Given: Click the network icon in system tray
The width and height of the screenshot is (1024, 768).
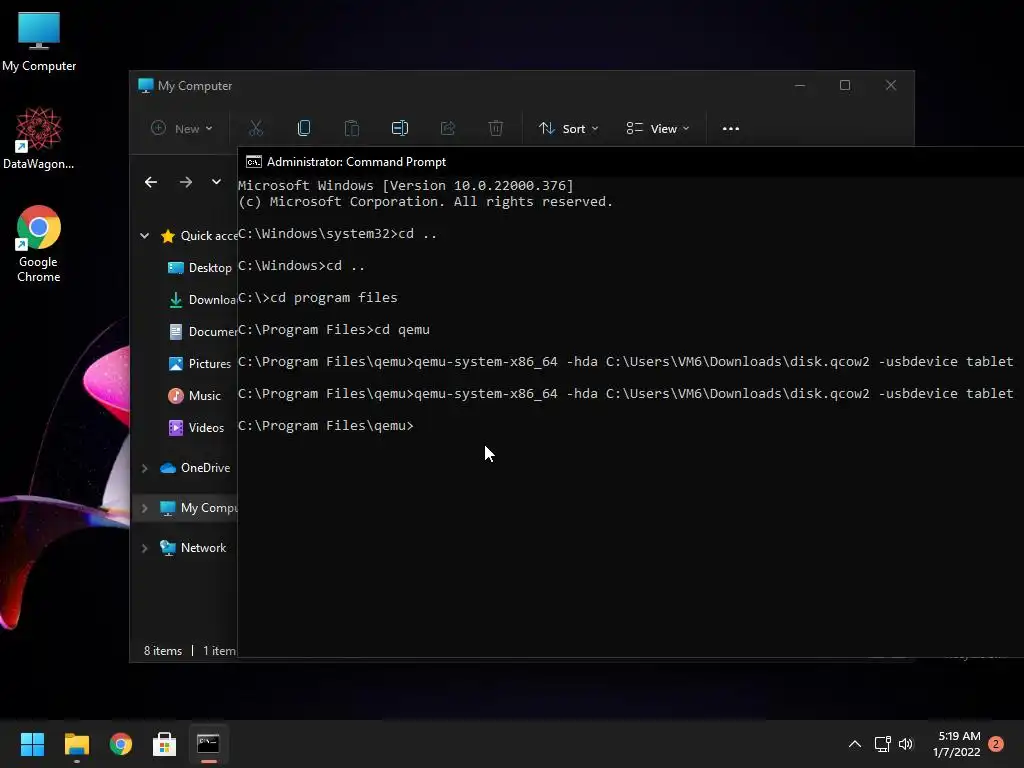Looking at the screenshot, I should (x=882, y=744).
